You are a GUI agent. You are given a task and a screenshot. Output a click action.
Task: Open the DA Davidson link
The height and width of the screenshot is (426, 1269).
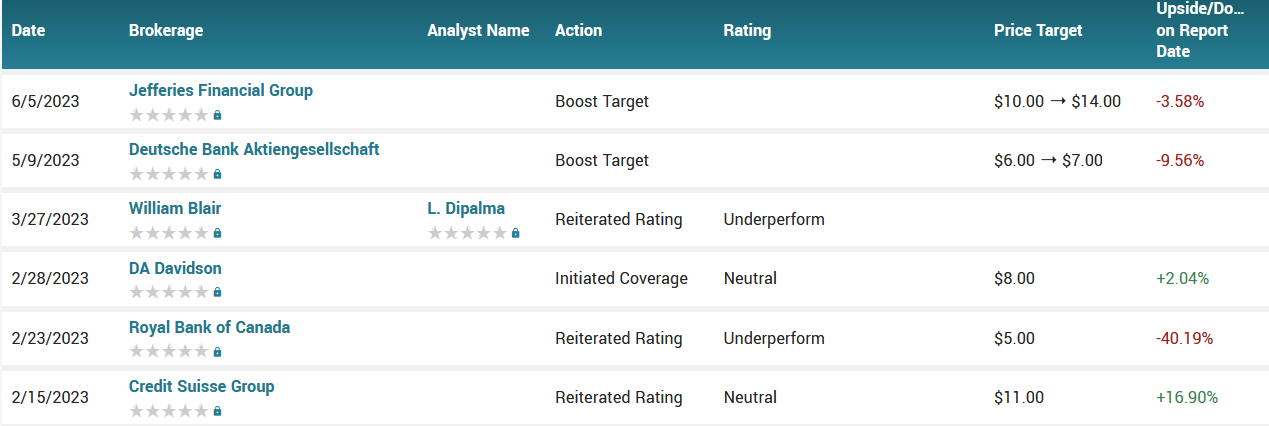(x=175, y=268)
